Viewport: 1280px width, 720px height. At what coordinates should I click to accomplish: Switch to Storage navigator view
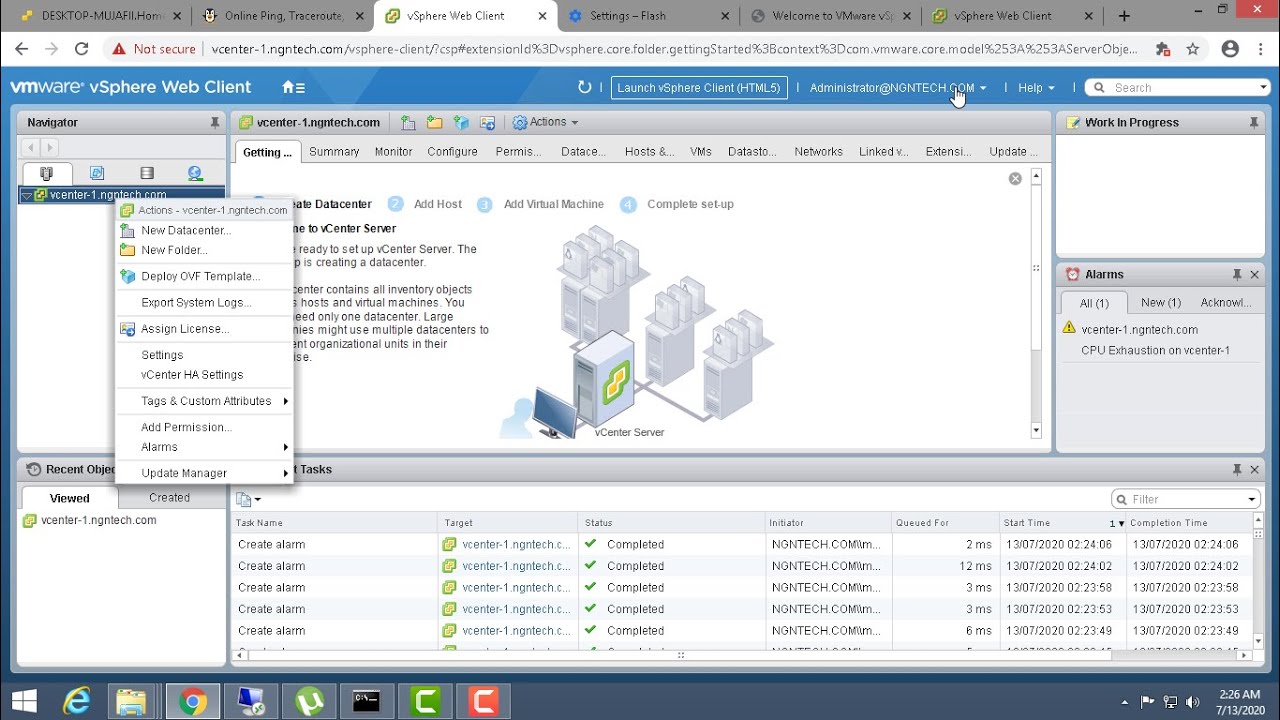click(147, 173)
